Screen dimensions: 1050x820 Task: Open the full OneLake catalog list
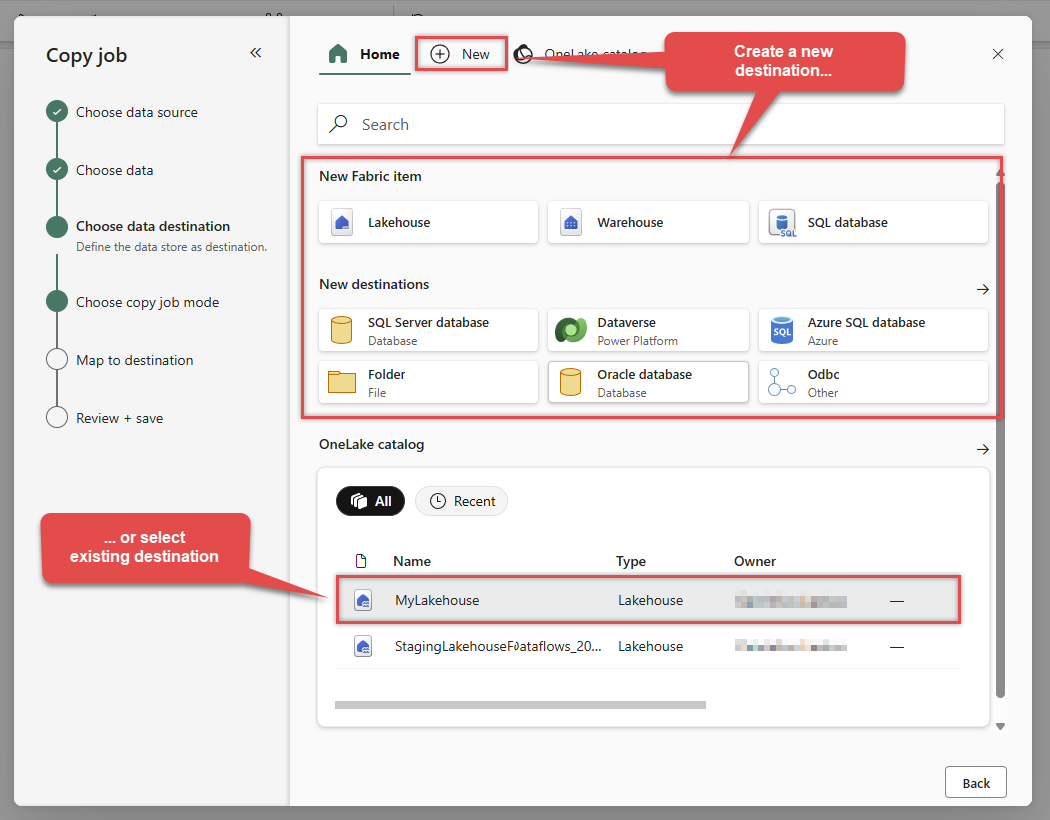coord(983,449)
